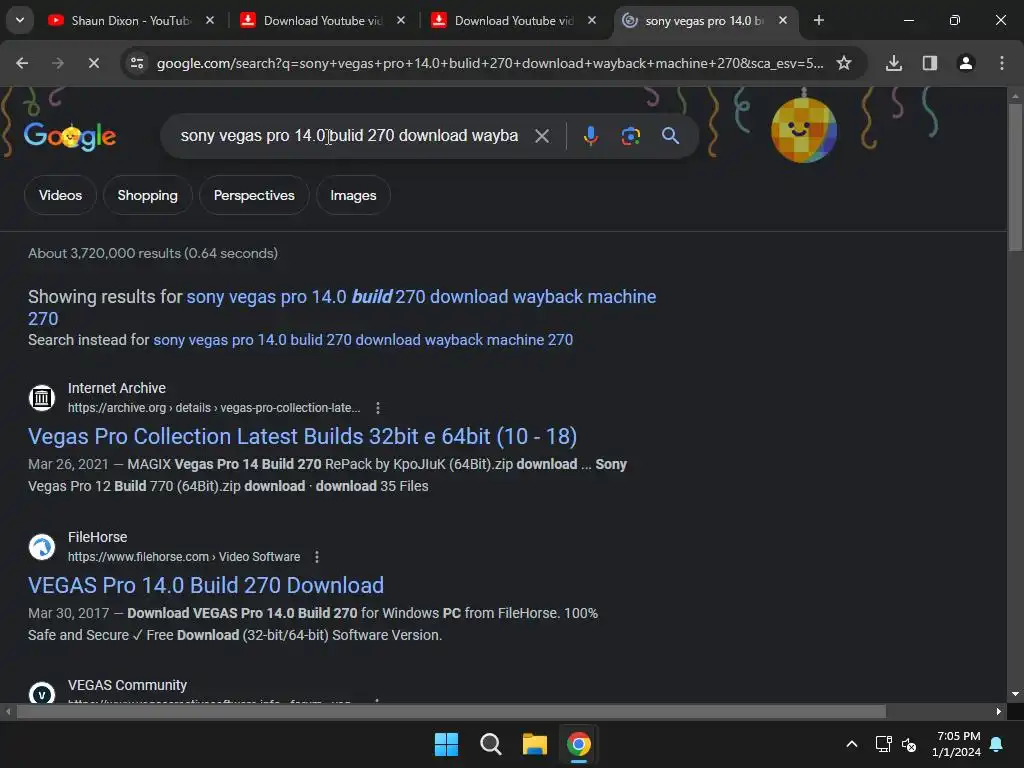
Task: Open VEGAS Pro 14.0 Build 270 Download result
Action: point(206,585)
